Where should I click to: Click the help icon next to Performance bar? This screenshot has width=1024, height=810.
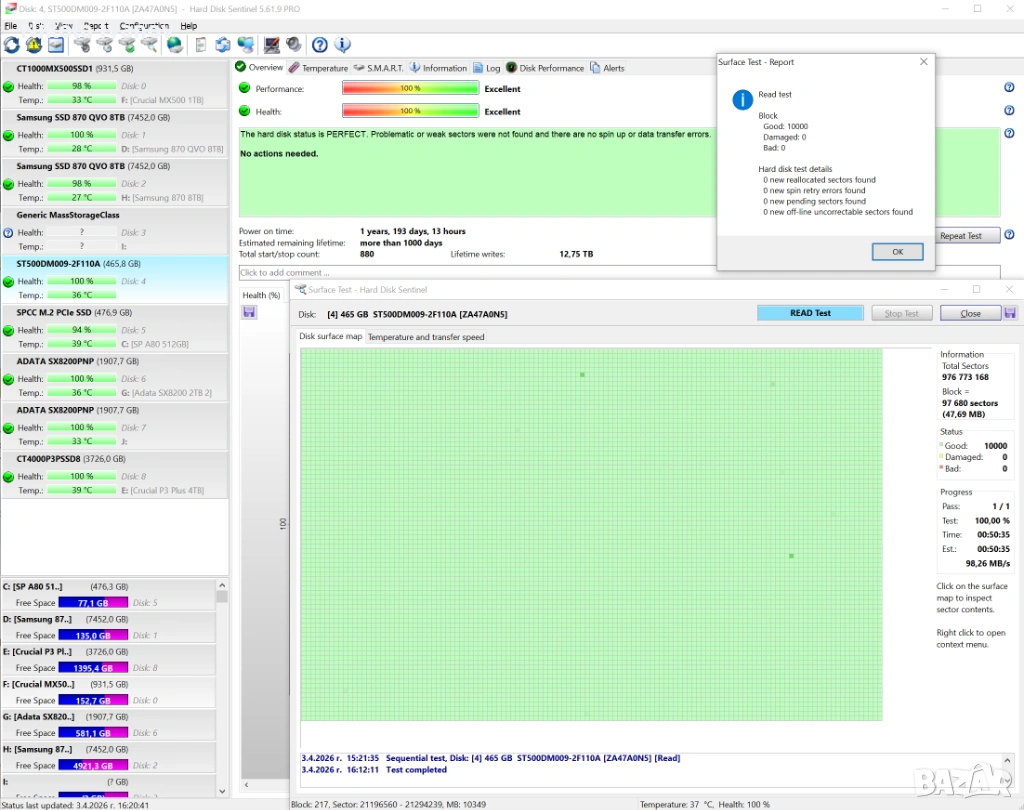coord(1009,88)
